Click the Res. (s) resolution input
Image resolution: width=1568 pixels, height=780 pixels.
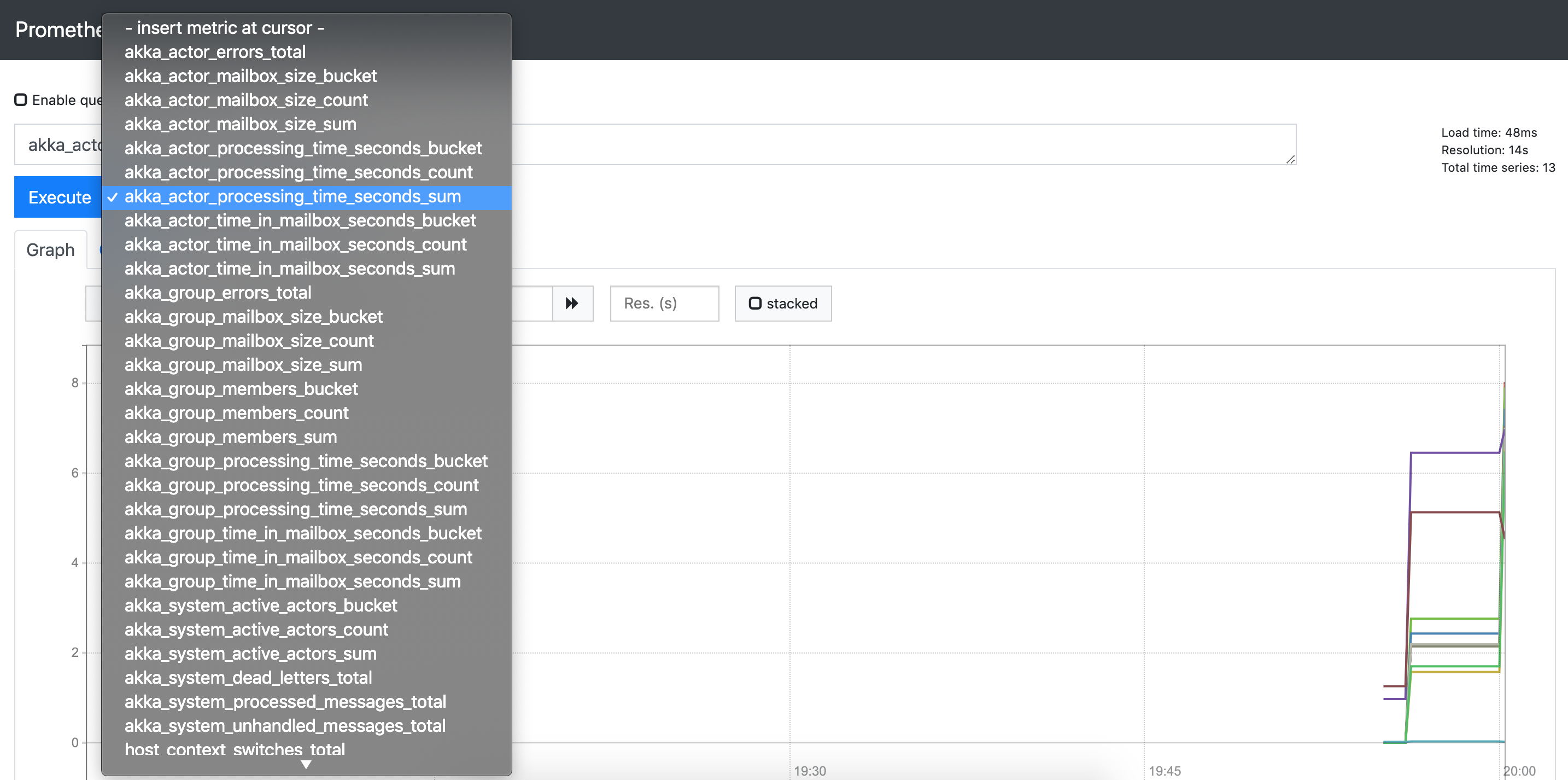pos(664,303)
